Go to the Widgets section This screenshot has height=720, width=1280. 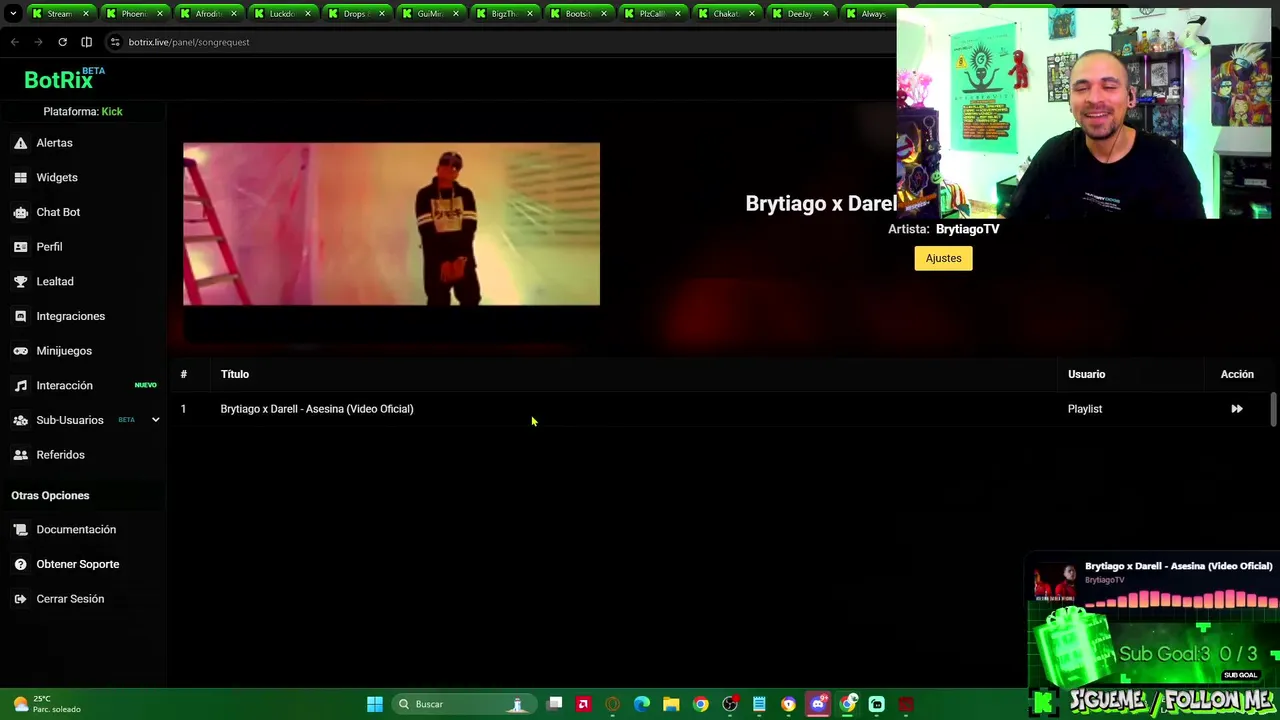tap(57, 178)
